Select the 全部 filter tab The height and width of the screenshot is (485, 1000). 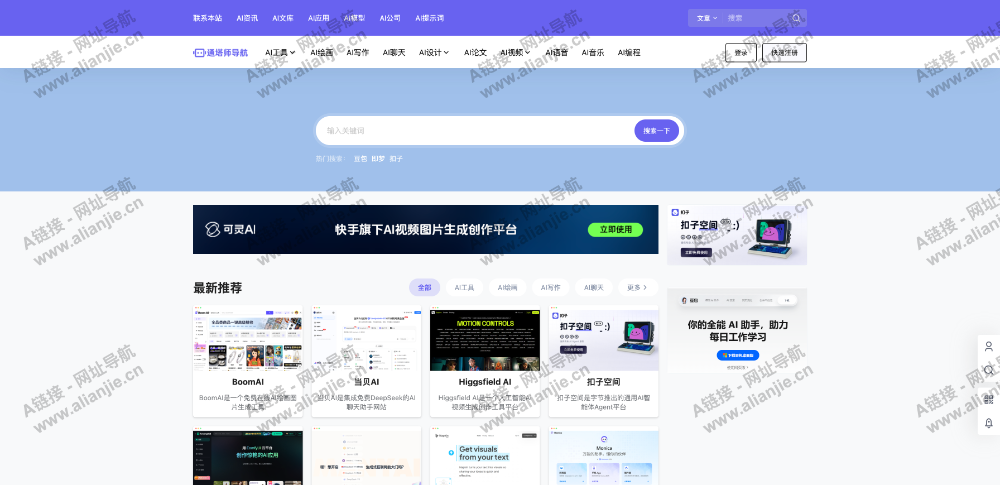click(425, 287)
